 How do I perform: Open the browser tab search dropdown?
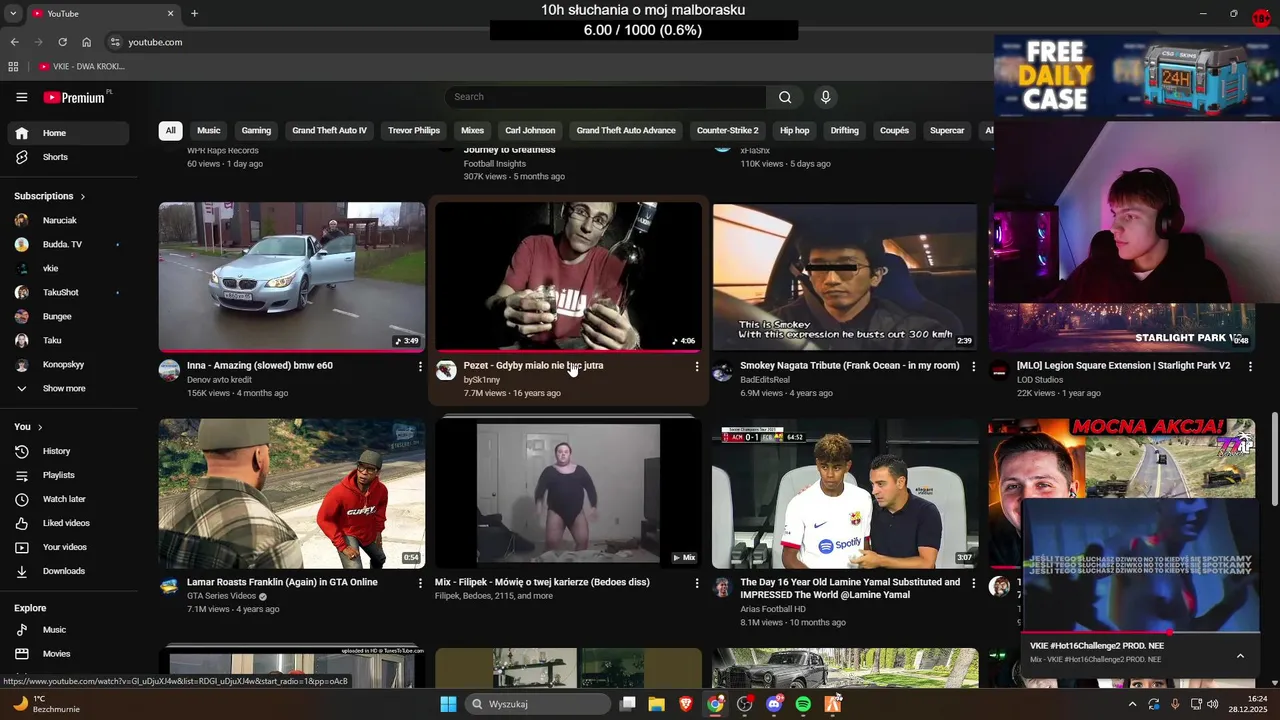[x=13, y=13]
